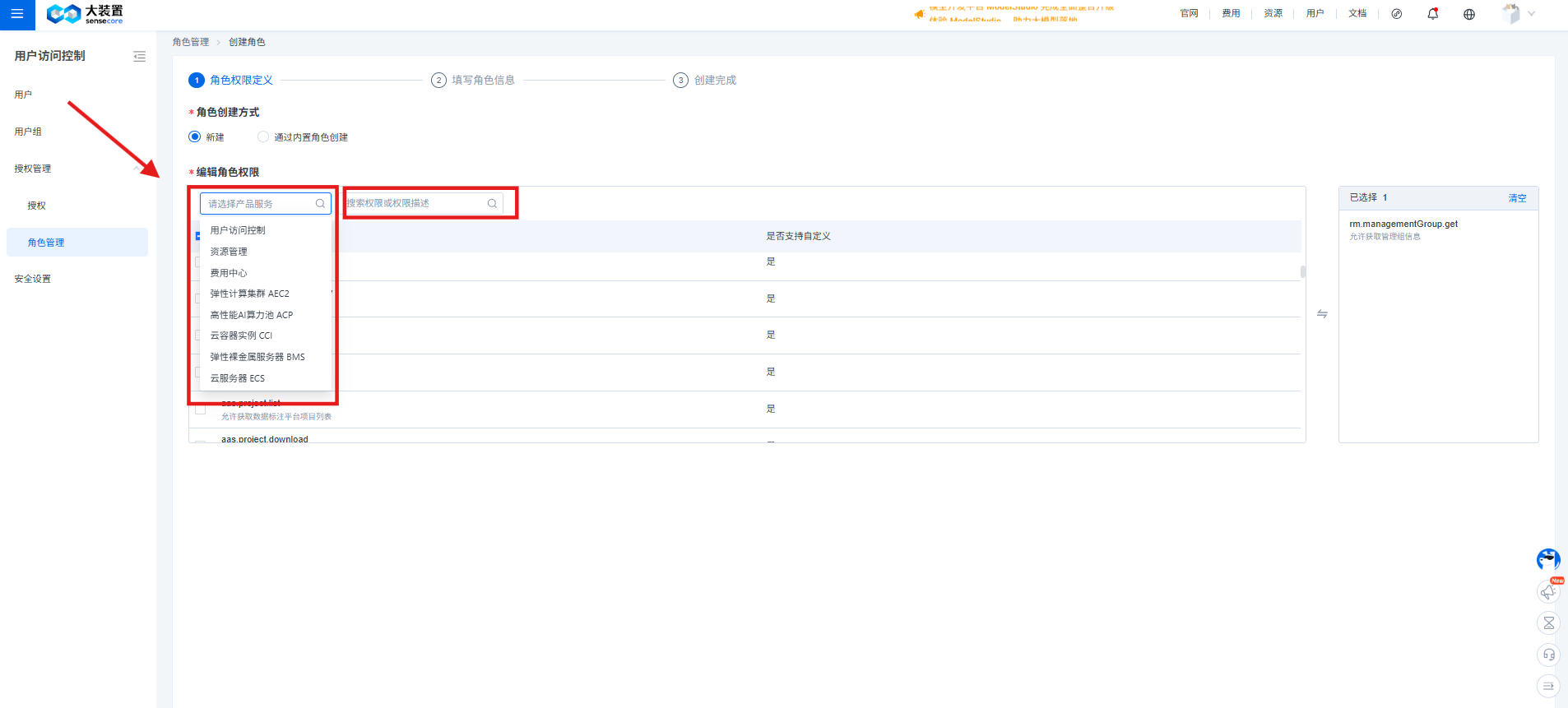Click step 3 创建完成
The height and width of the screenshot is (708, 1568).
705,80
